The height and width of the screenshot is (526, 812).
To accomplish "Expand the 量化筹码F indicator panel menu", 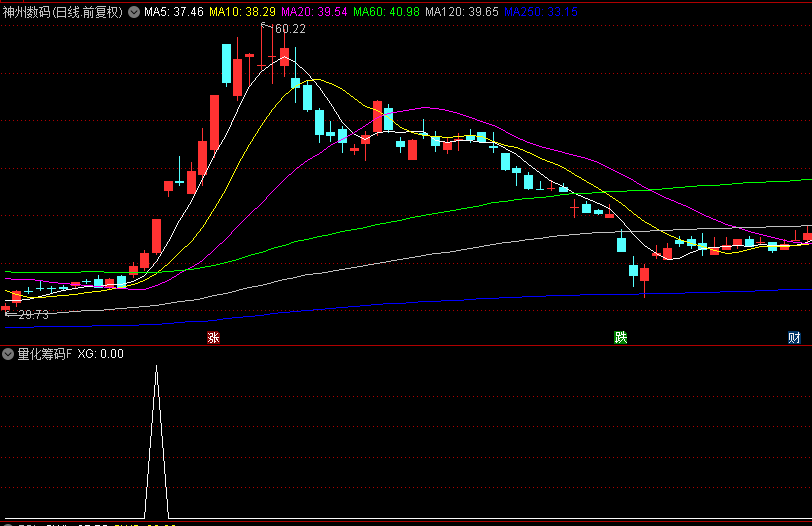I will 8,354.
